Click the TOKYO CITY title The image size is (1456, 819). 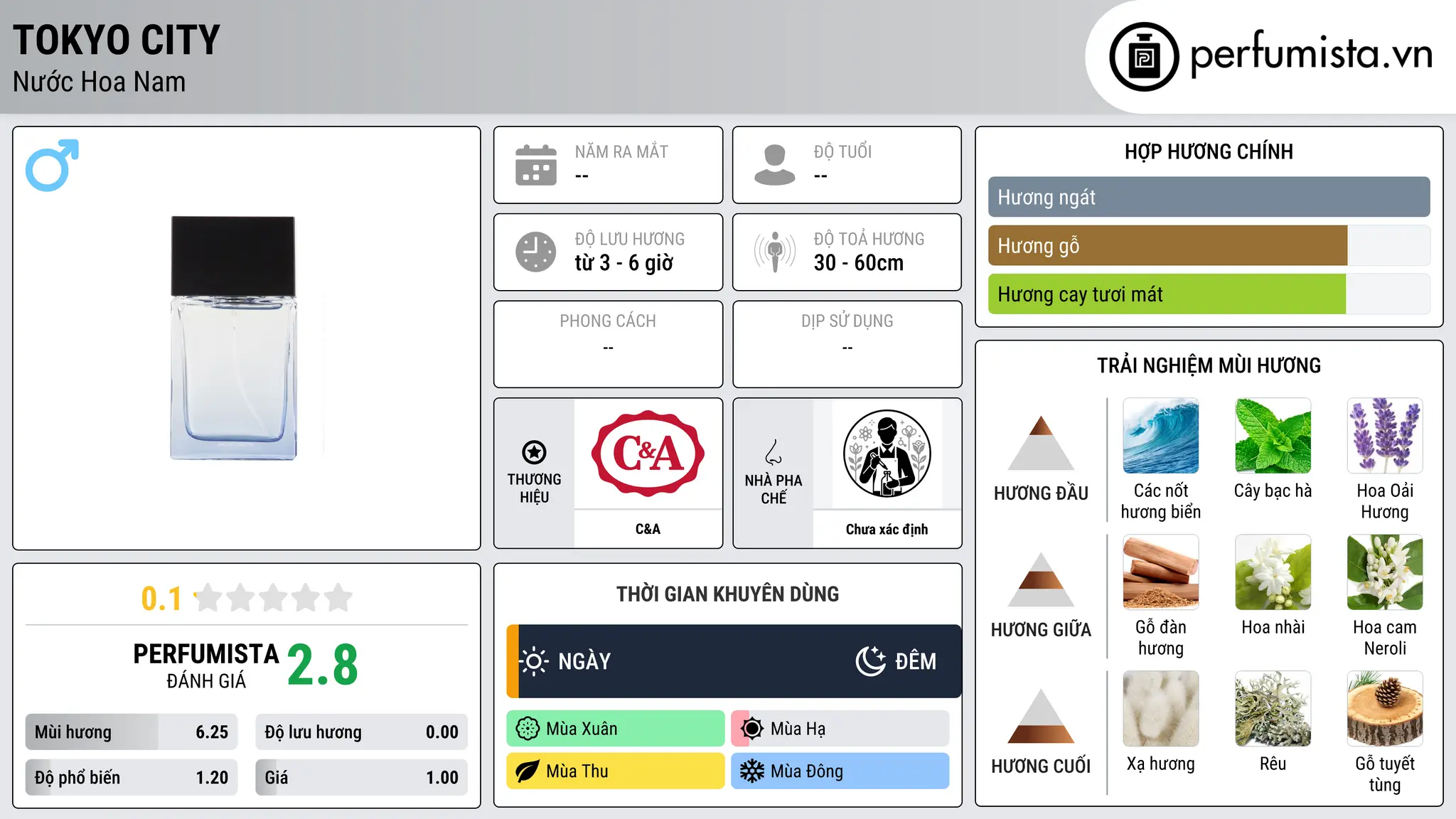[117, 40]
